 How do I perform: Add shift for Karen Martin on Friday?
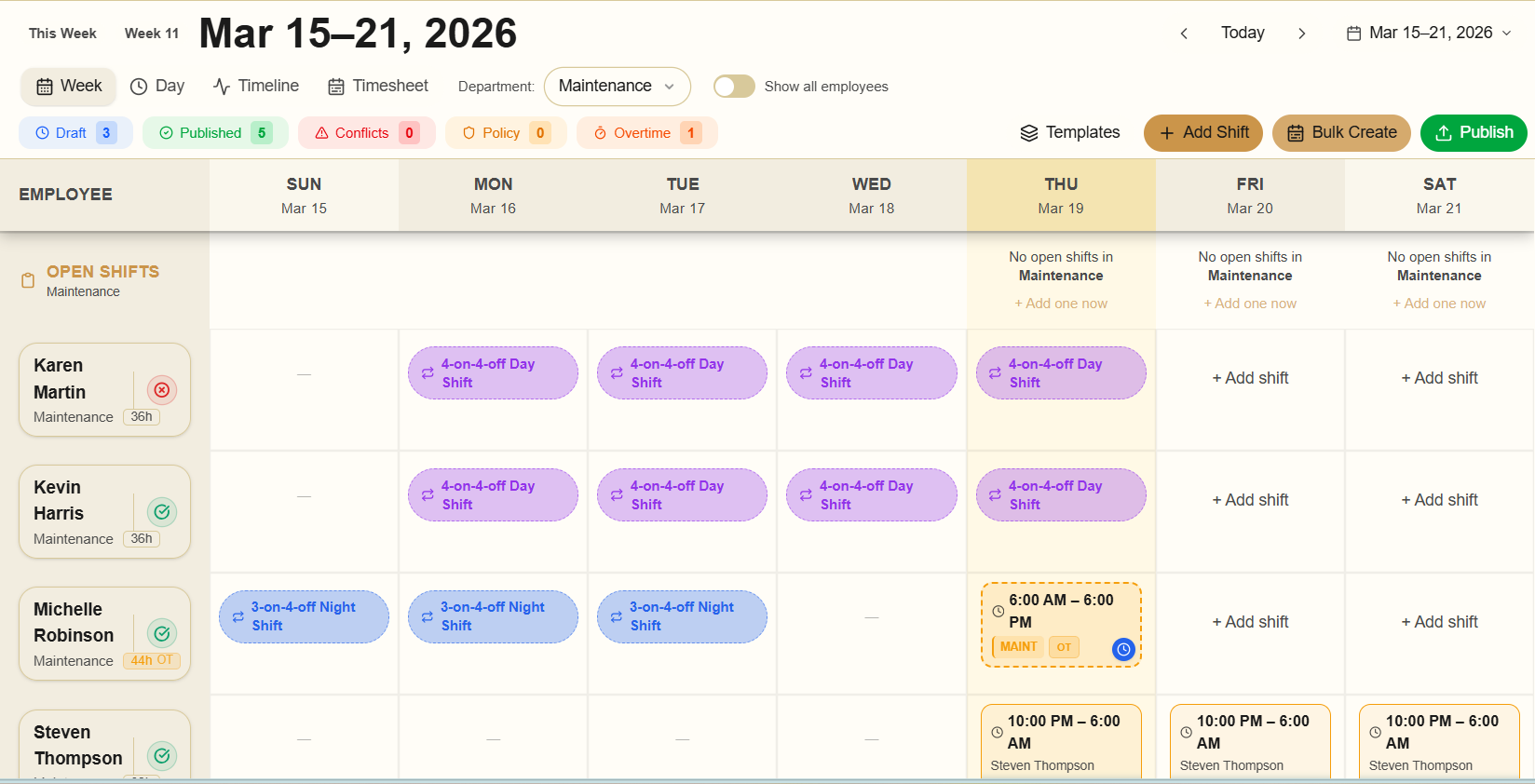1250,378
